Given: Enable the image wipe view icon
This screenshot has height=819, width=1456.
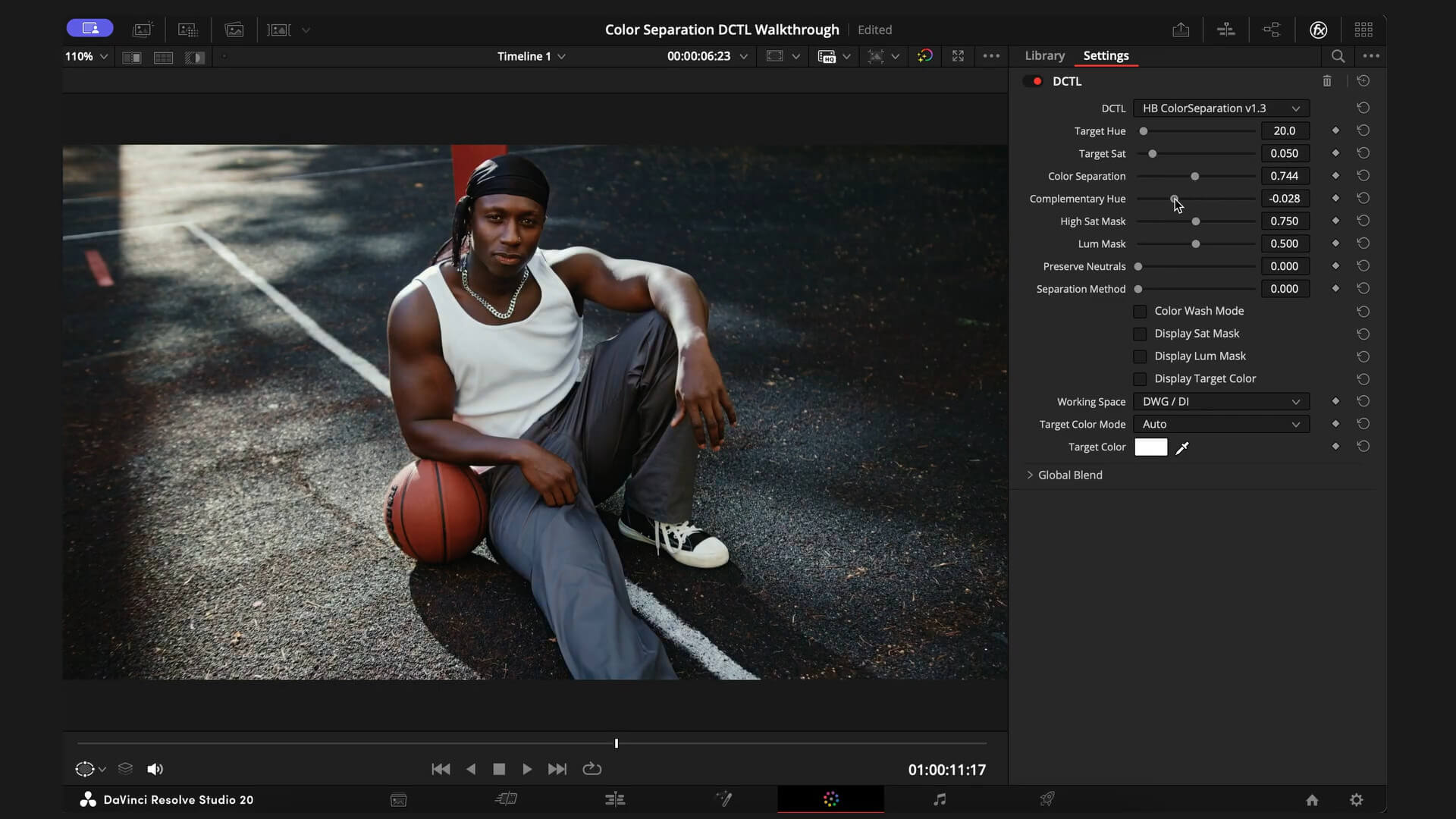Looking at the screenshot, I should (131, 58).
